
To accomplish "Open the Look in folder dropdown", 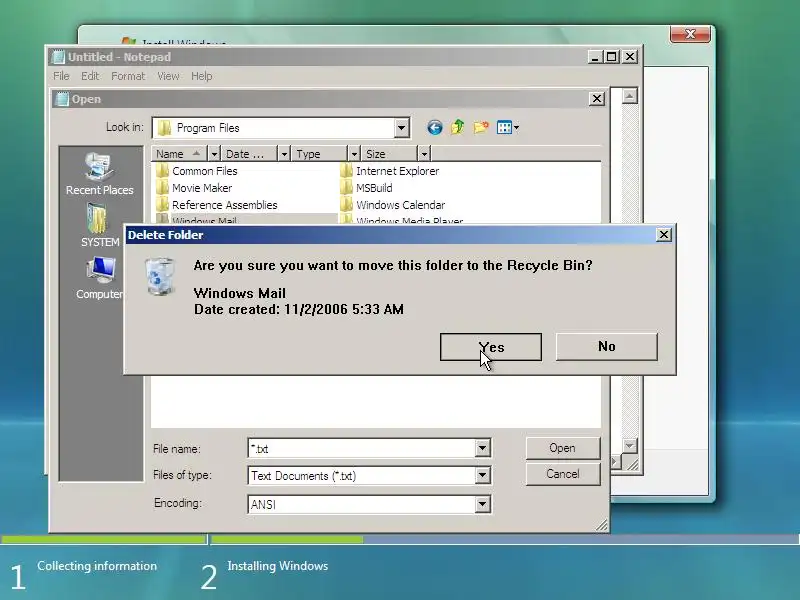I will pos(402,128).
